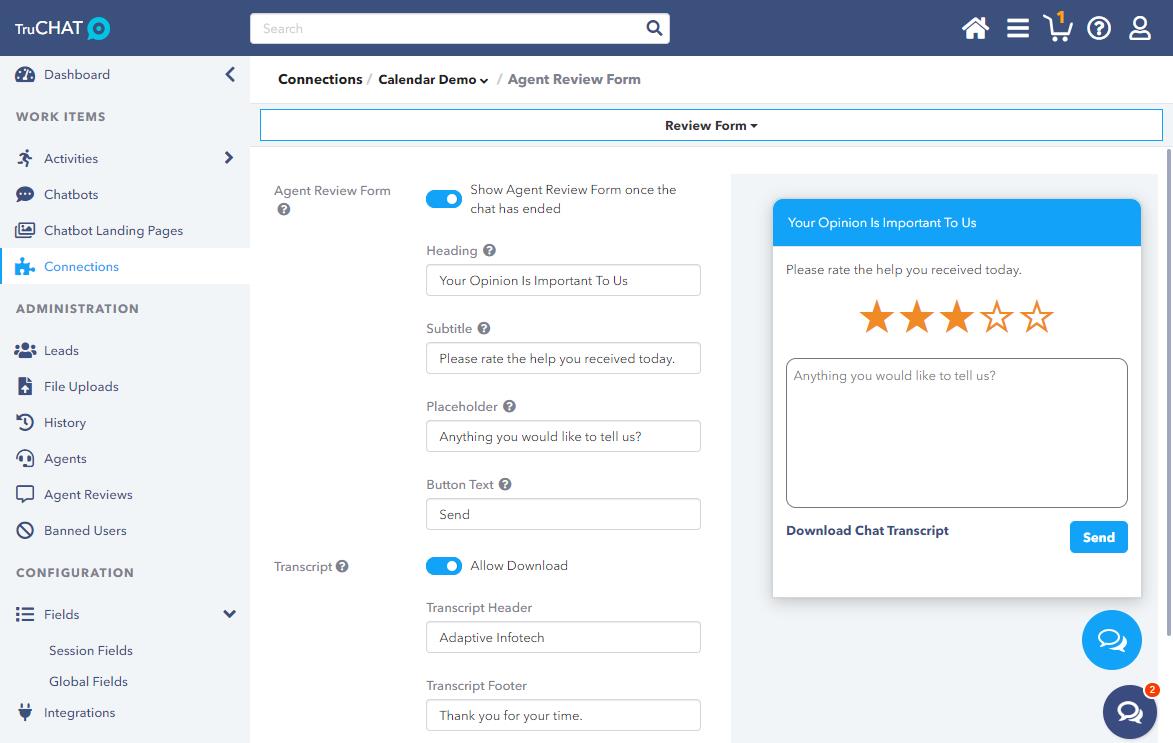This screenshot has height=743, width=1173.
Task: Open help via question mark icon in header
Action: [x=1099, y=28]
